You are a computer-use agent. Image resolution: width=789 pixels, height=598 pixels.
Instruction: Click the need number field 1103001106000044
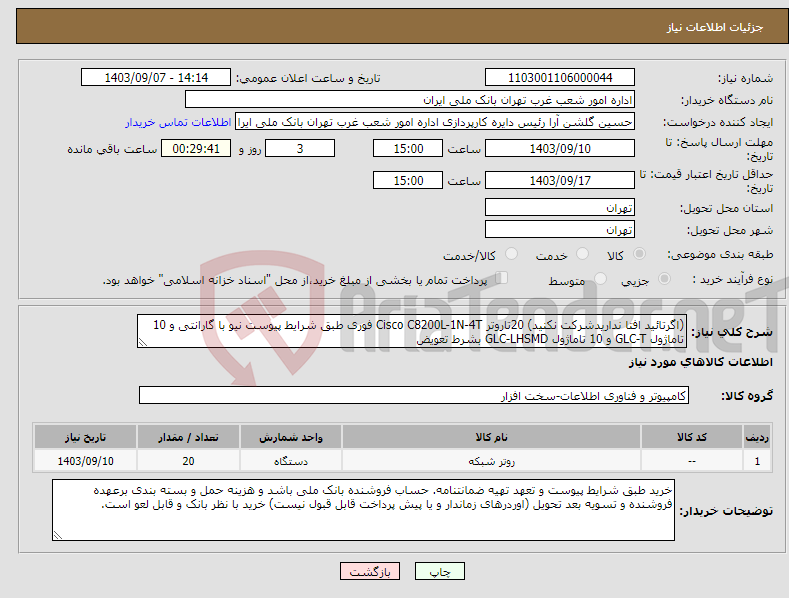point(560,78)
